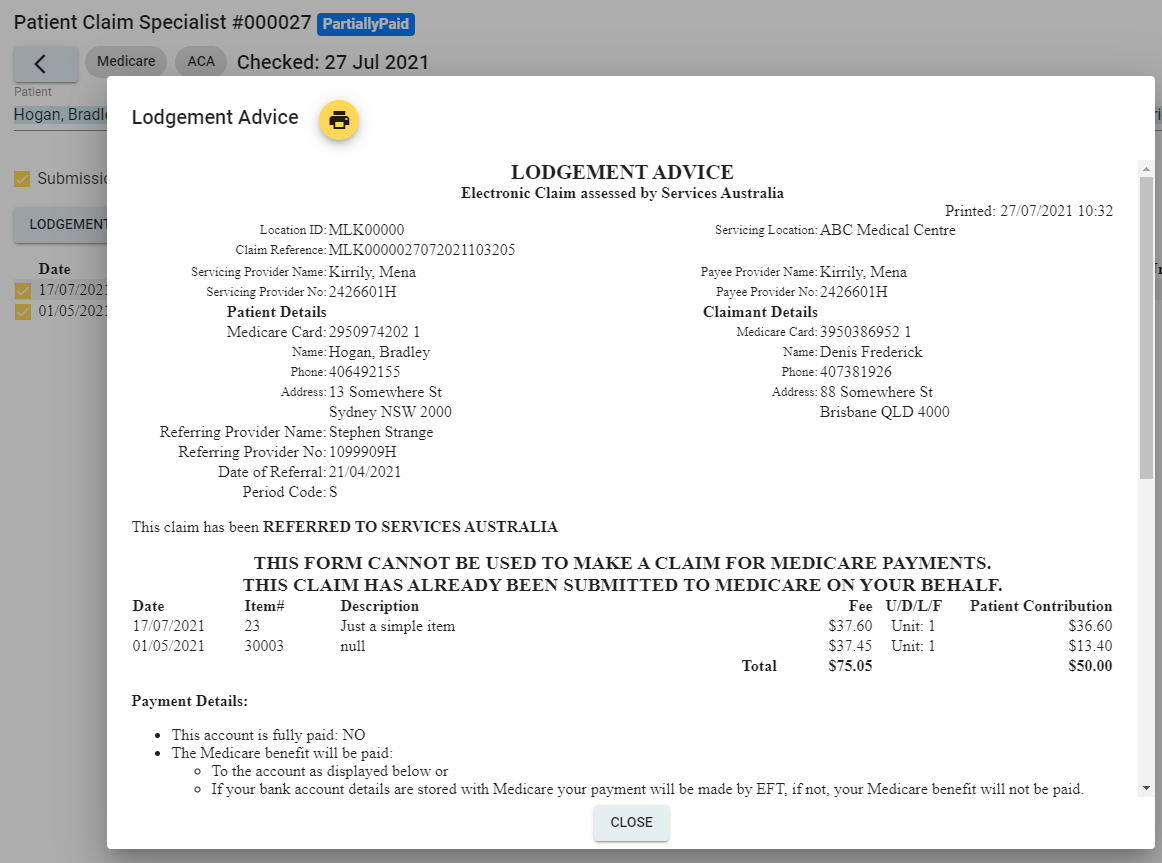This screenshot has height=863, width=1162.
Task: Click Location ID value MLK00000
Action: pyautogui.click(x=367, y=230)
